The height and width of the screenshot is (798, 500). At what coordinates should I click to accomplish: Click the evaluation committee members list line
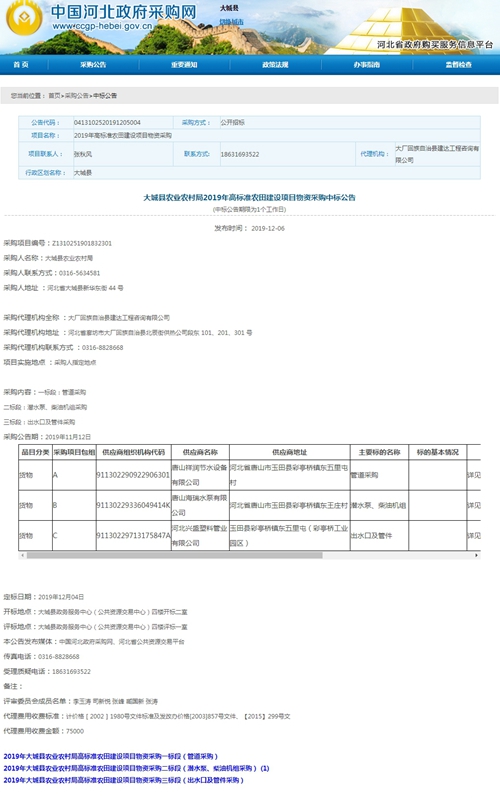tap(80, 701)
